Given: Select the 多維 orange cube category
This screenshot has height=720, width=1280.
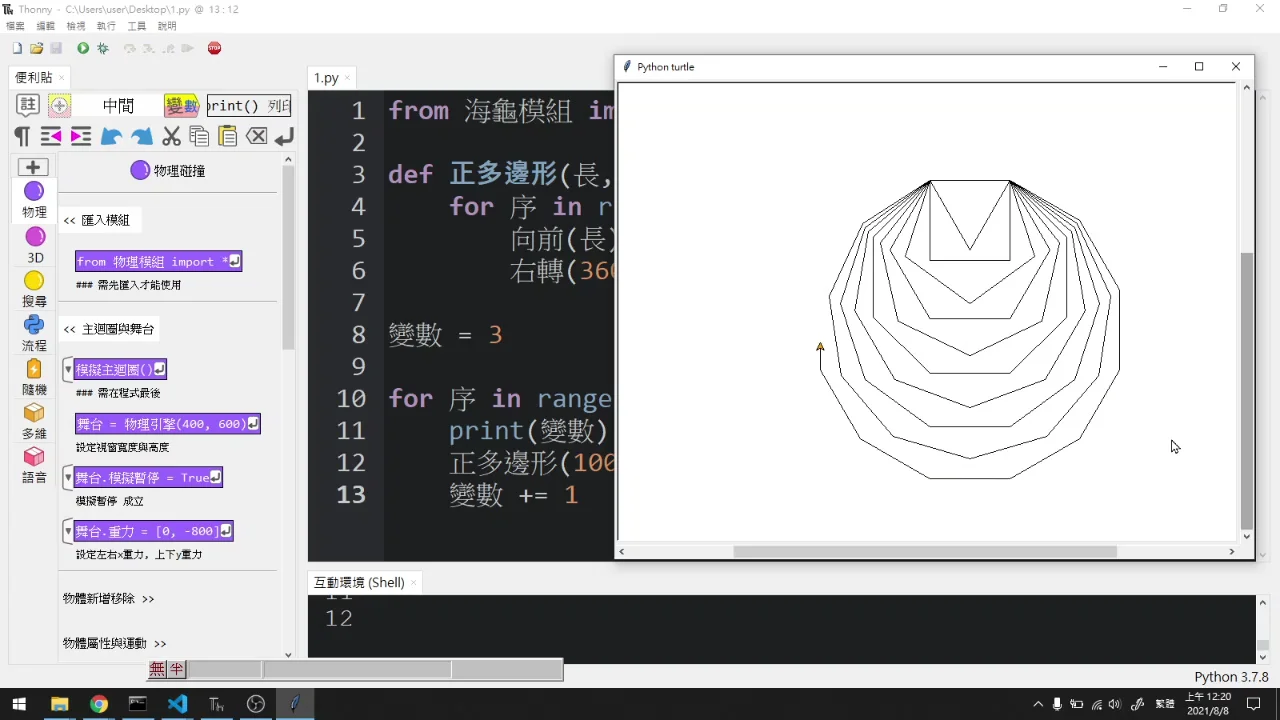Looking at the screenshot, I should [x=34, y=421].
